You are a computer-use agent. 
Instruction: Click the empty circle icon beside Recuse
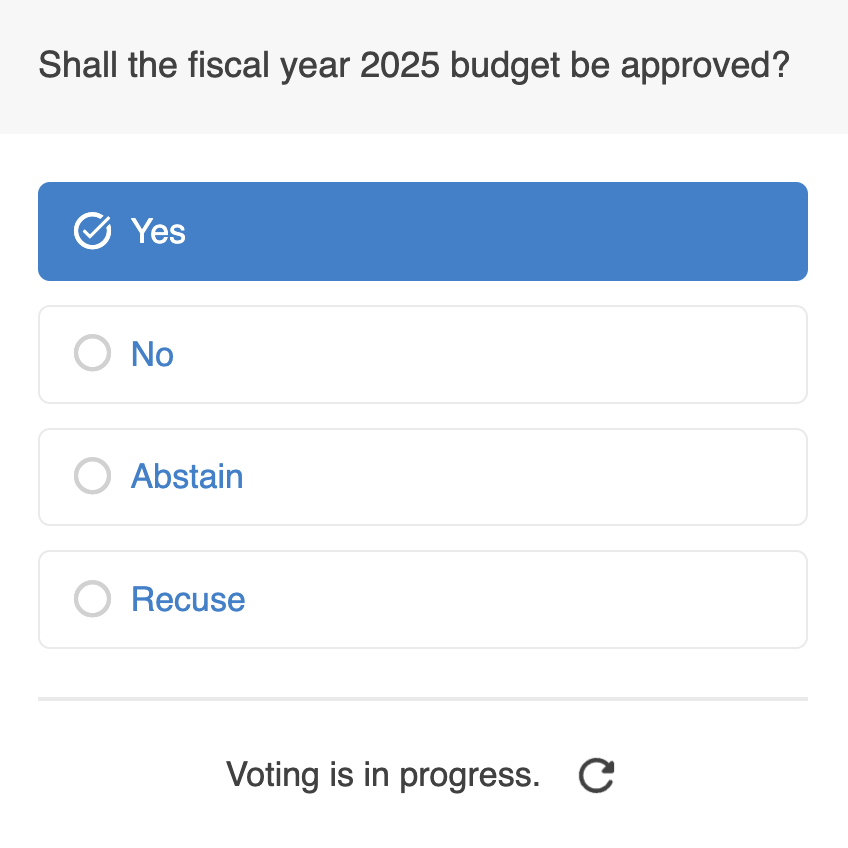(92, 599)
